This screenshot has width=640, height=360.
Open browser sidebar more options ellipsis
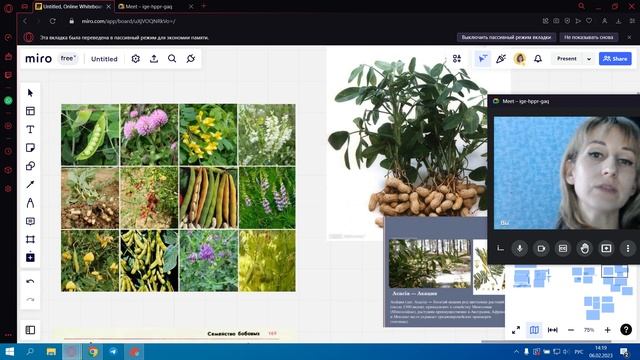click(8, 335)
